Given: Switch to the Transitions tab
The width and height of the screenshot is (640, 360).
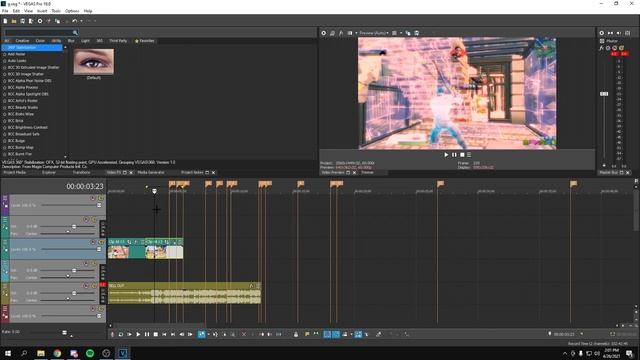Looking at the screenshot, I should coord(81,173).
